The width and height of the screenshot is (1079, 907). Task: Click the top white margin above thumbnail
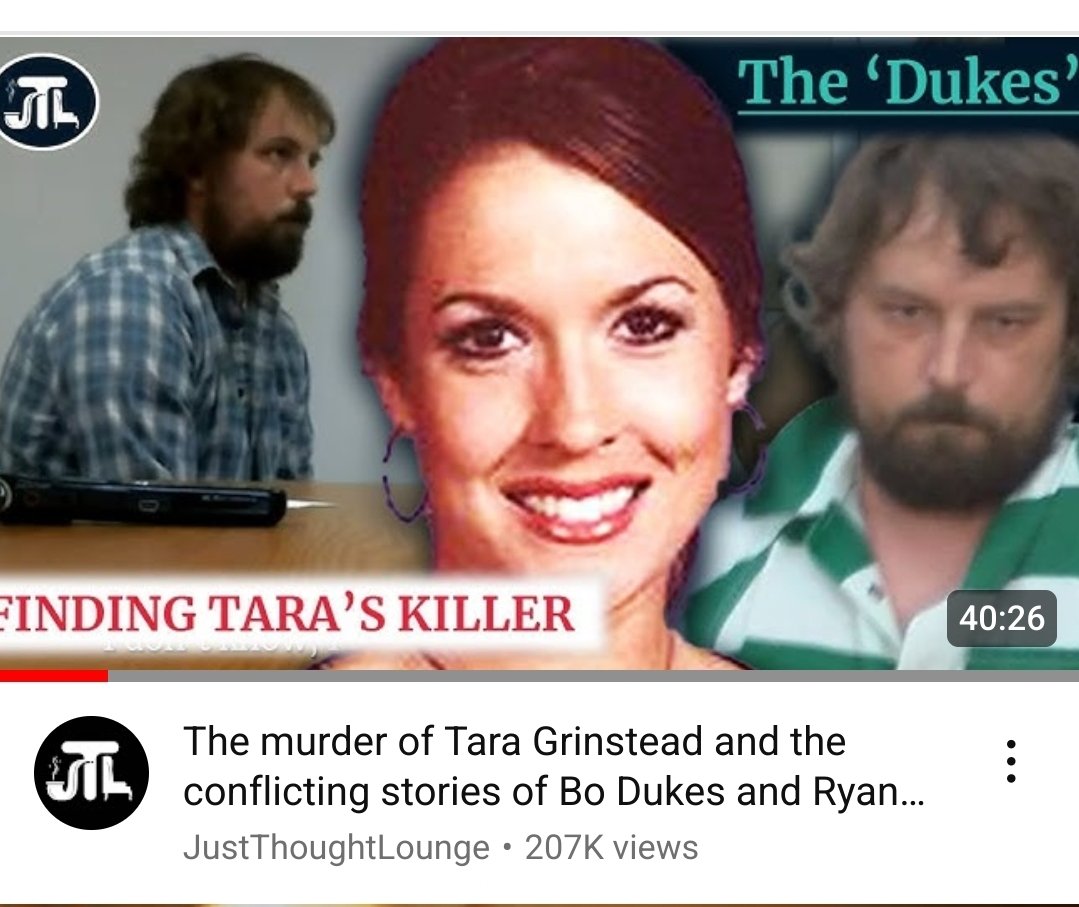(x=540, y=15)
